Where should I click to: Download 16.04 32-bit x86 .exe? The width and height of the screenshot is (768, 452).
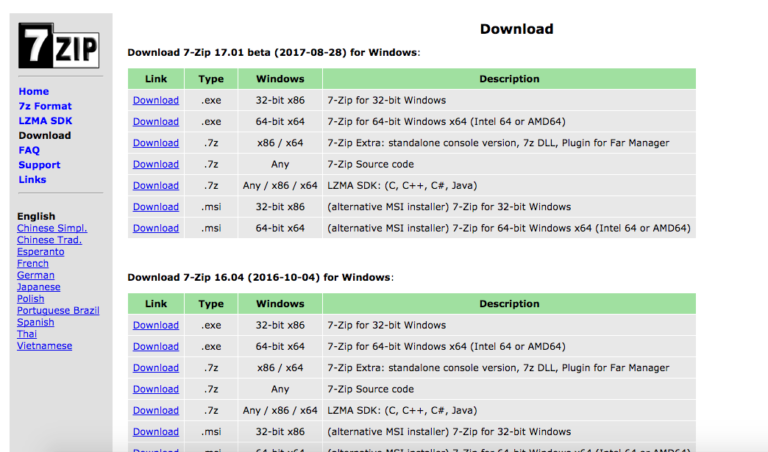click(x=155, y=325)
